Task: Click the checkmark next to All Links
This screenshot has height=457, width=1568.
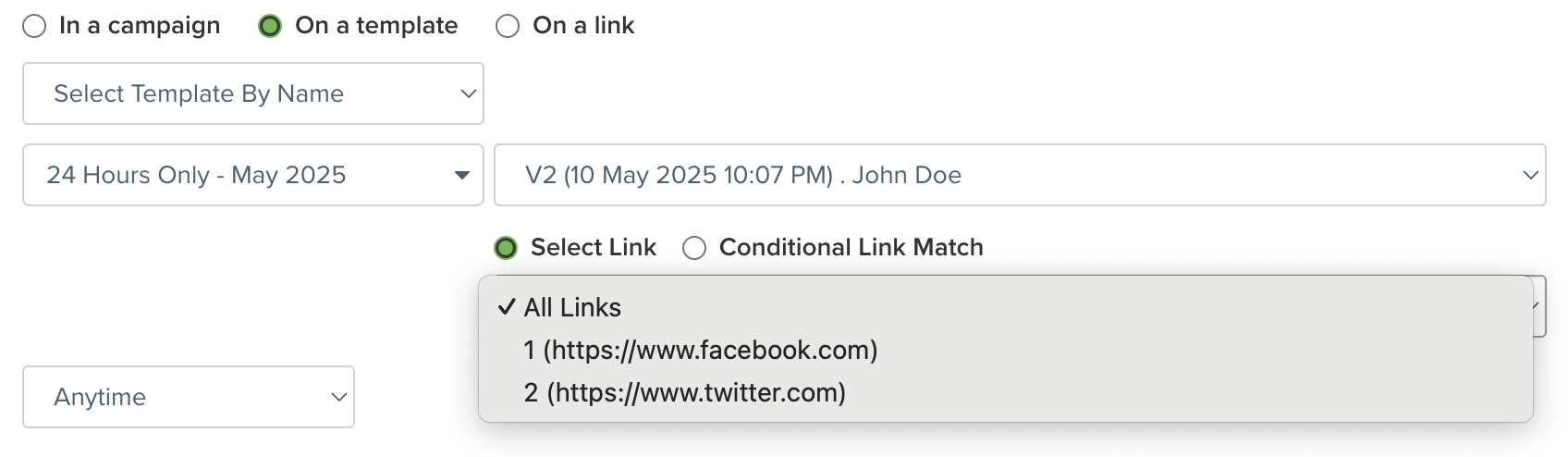Action: tap(506, 307)
